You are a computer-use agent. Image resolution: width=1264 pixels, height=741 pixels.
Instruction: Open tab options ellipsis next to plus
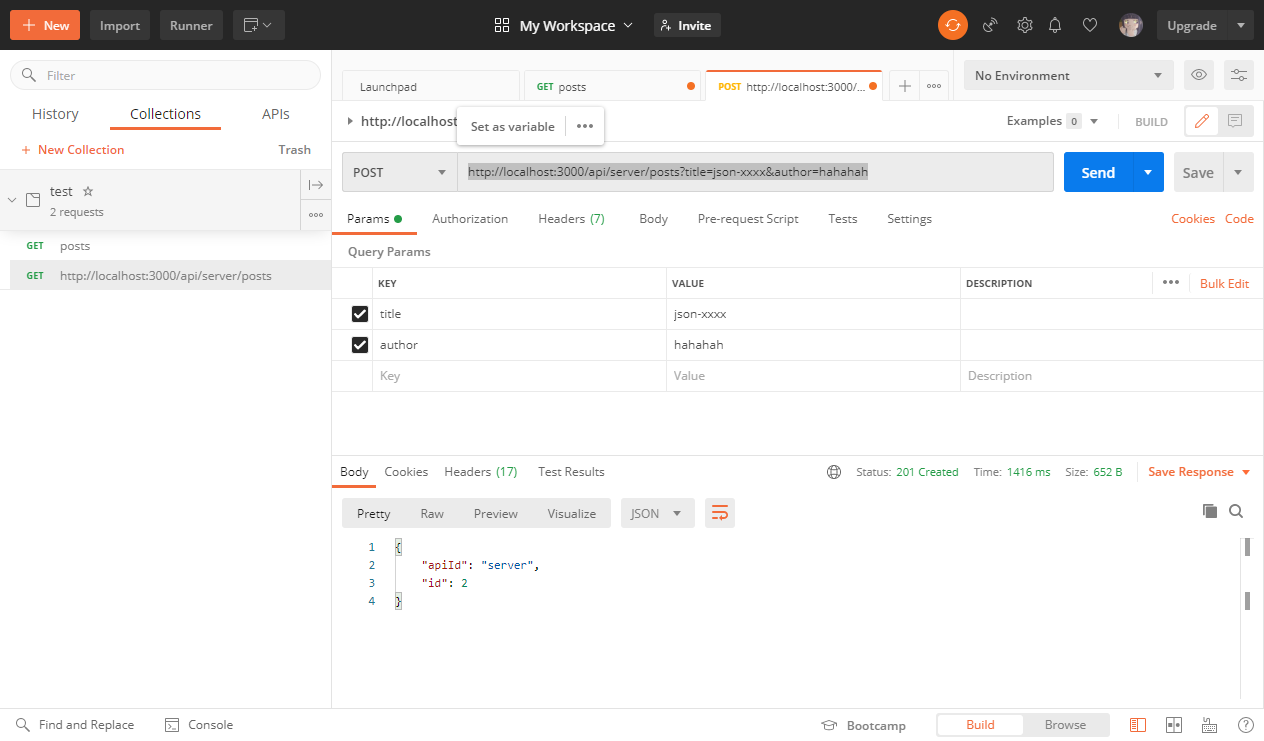[x=934, y=86]
